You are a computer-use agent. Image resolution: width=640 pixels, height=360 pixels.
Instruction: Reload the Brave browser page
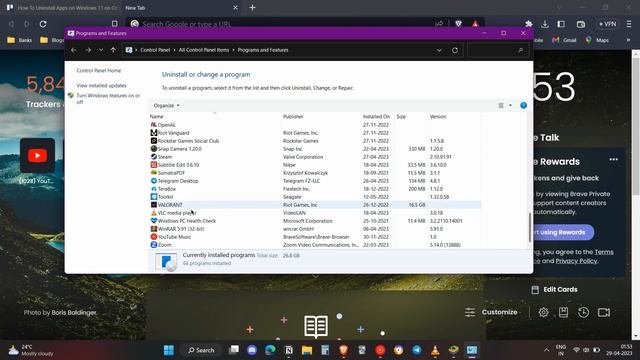pos(43,24)
